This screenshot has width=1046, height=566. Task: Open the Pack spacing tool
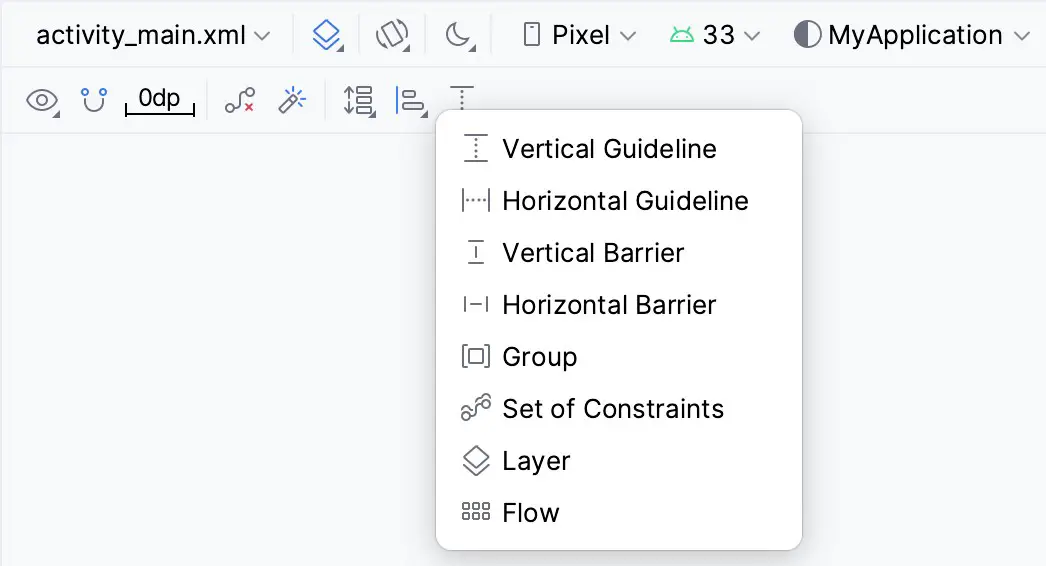359,101
